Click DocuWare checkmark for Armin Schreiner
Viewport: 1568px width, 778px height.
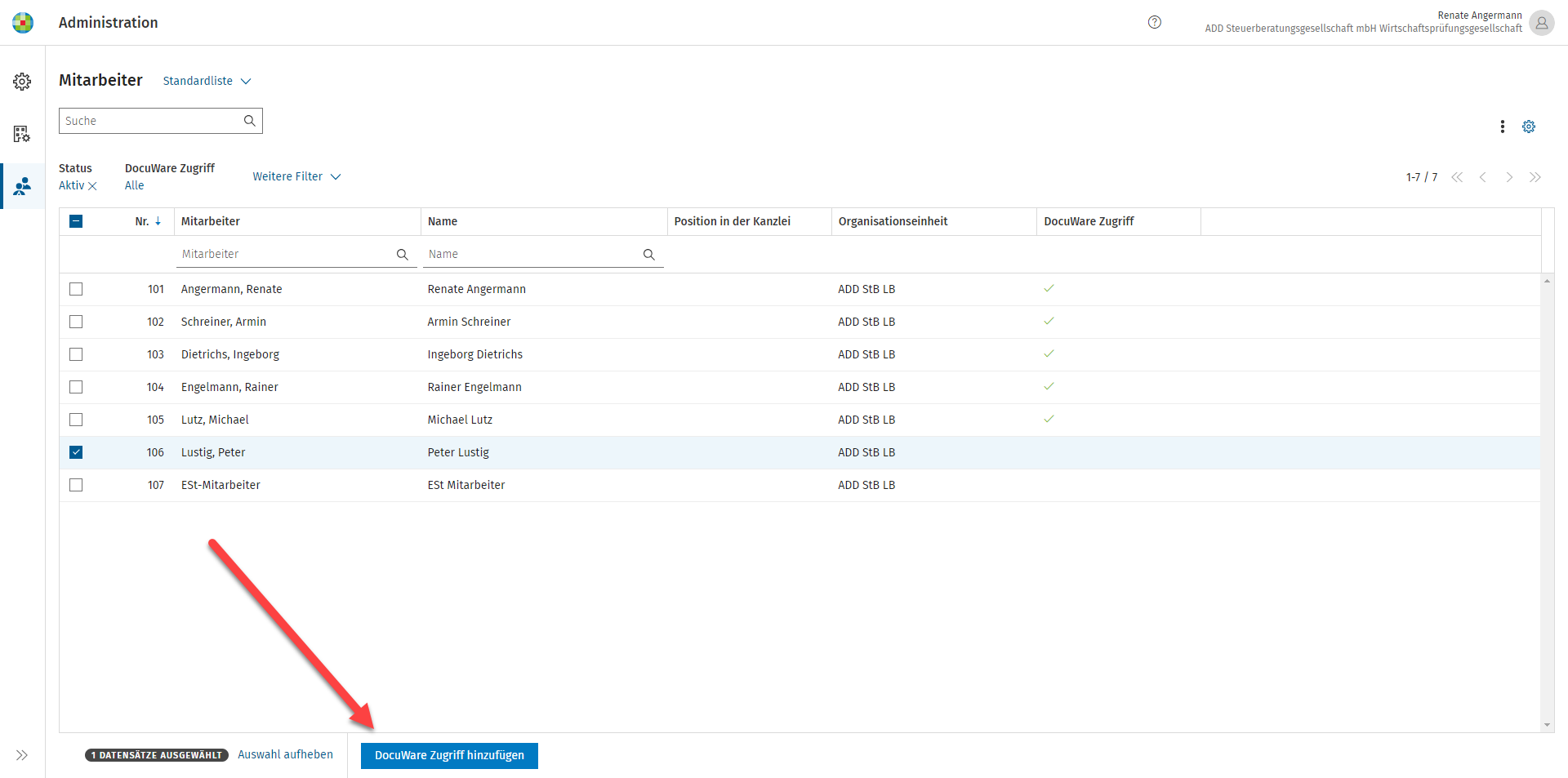click(x=1049, y=321)
